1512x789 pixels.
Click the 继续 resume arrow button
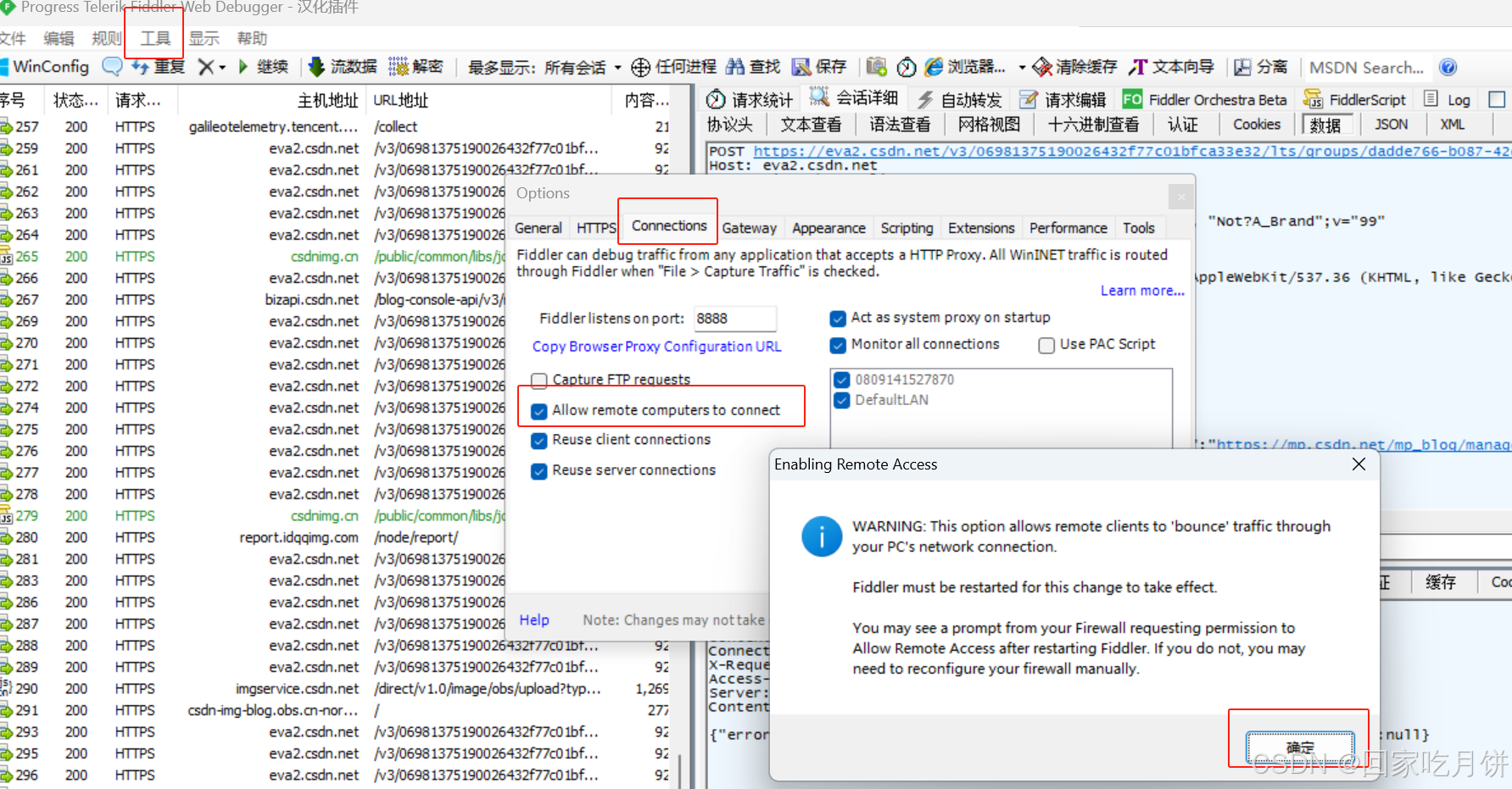click(x=263, y=66)
